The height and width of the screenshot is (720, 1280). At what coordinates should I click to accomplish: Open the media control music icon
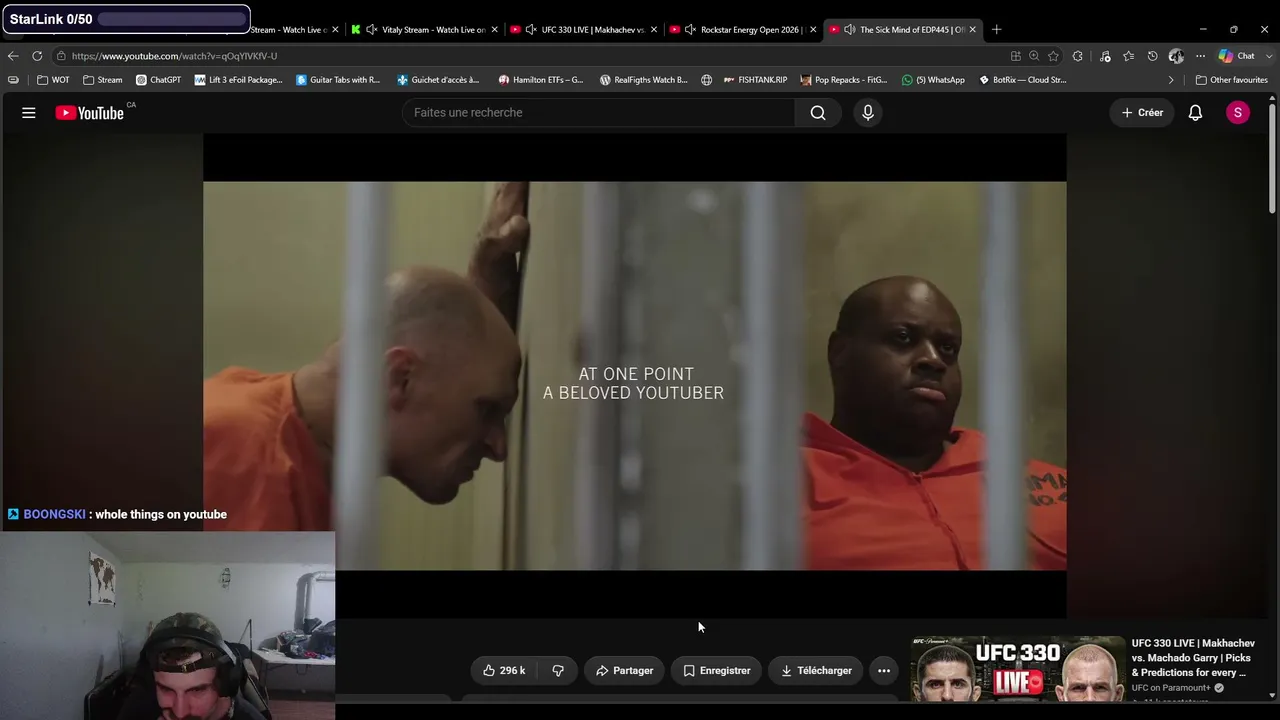[1105, 56]
